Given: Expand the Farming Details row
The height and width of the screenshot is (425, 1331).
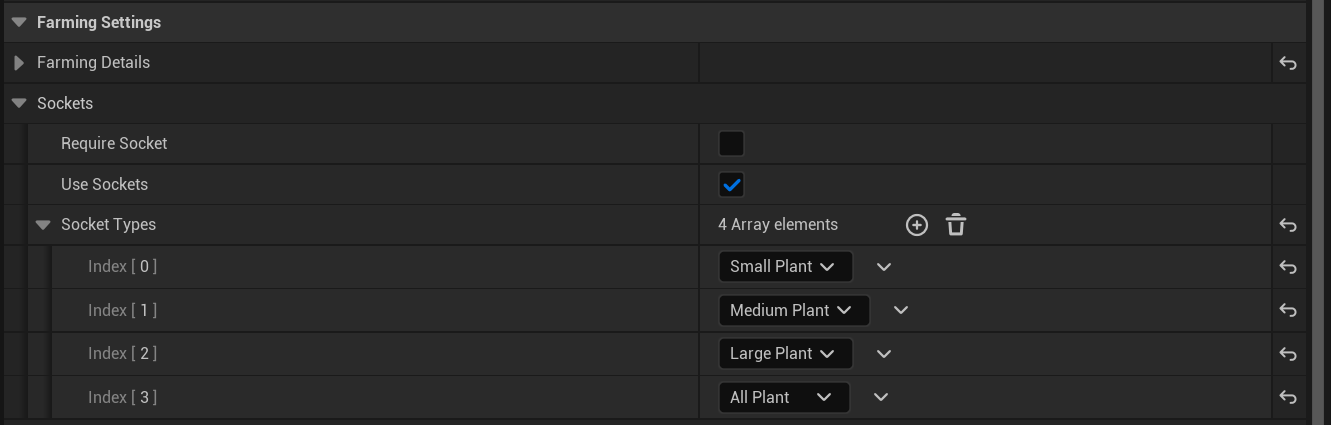Looking at the screenshot, I should coord(19,63).
